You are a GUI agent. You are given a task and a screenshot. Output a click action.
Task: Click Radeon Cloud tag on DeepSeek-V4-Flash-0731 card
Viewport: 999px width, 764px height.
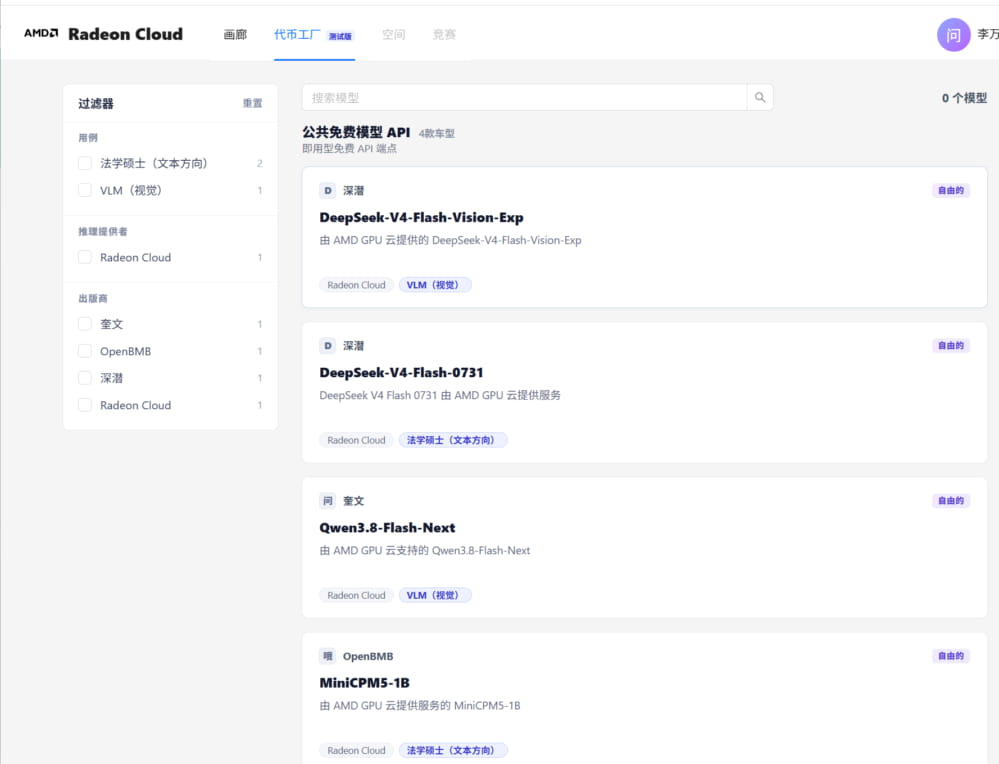pyautogui.click(x=356, y=440)
